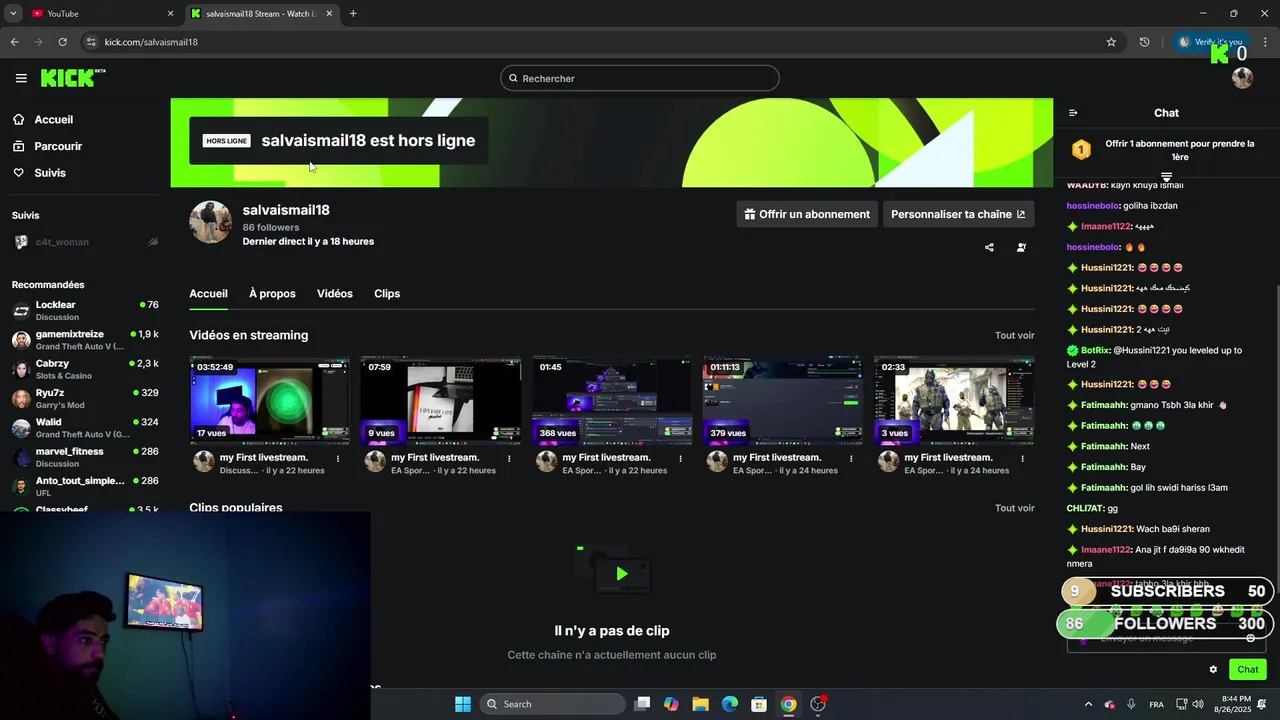The image size is (1280, 720).
Task: Reload the page with refresh button
Action: pyautogui.click(x=62, y=42)
